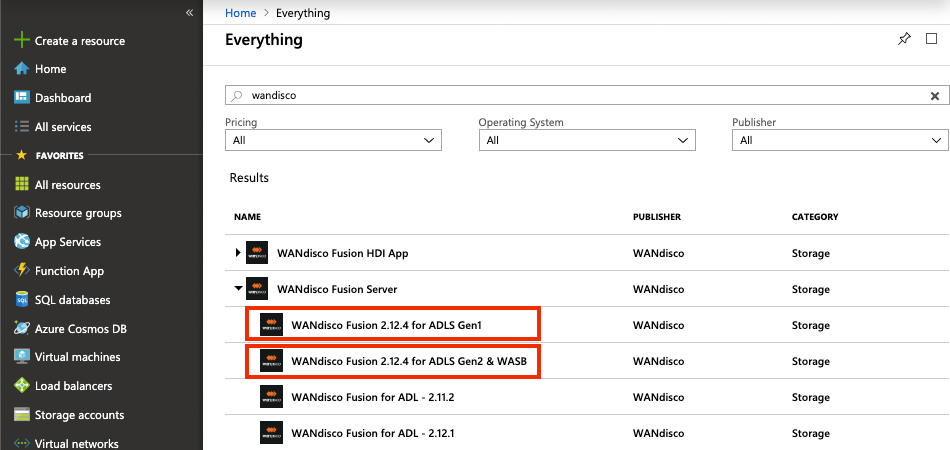This screenshot has height=450, width=950.
Task: Click WANdisco Fusion Server logo icon
Action: 257,289
